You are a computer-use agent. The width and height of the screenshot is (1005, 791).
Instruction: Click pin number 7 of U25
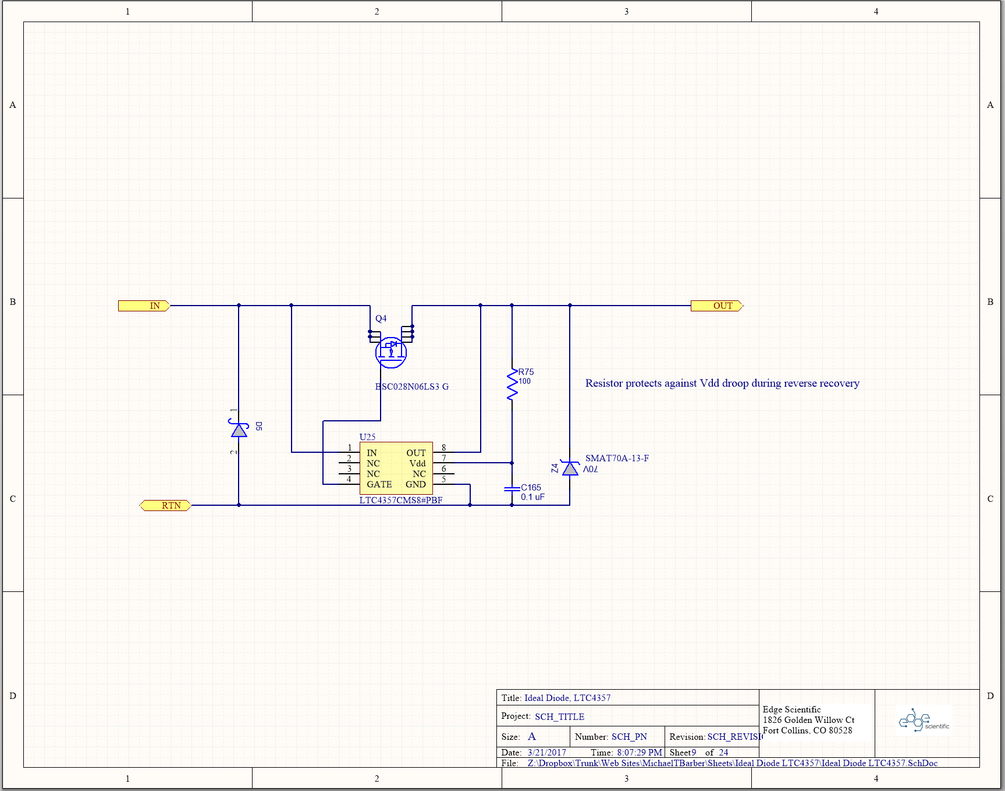pos(444,458)
